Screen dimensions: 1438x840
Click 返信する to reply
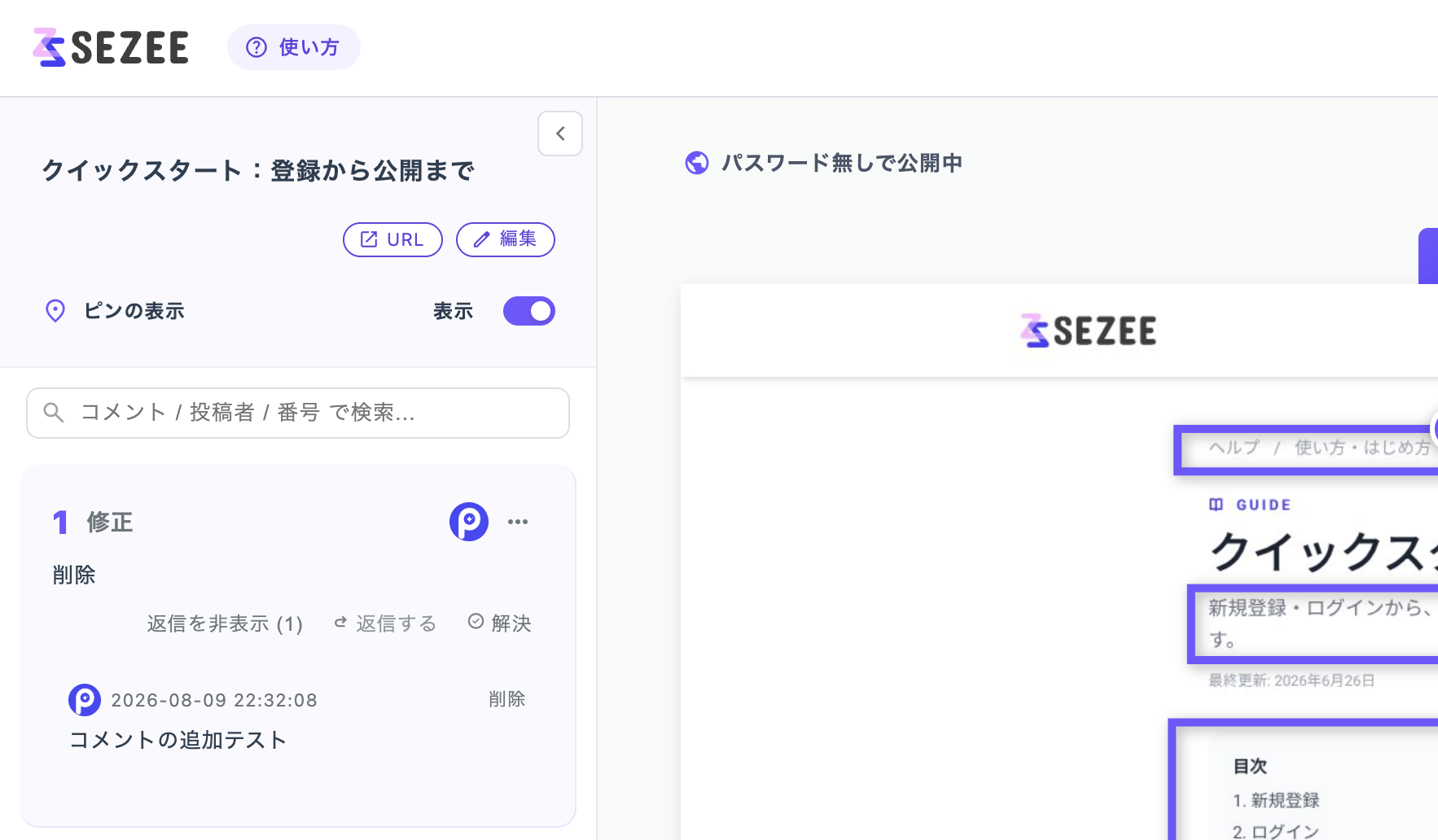(x=386, y=623)
